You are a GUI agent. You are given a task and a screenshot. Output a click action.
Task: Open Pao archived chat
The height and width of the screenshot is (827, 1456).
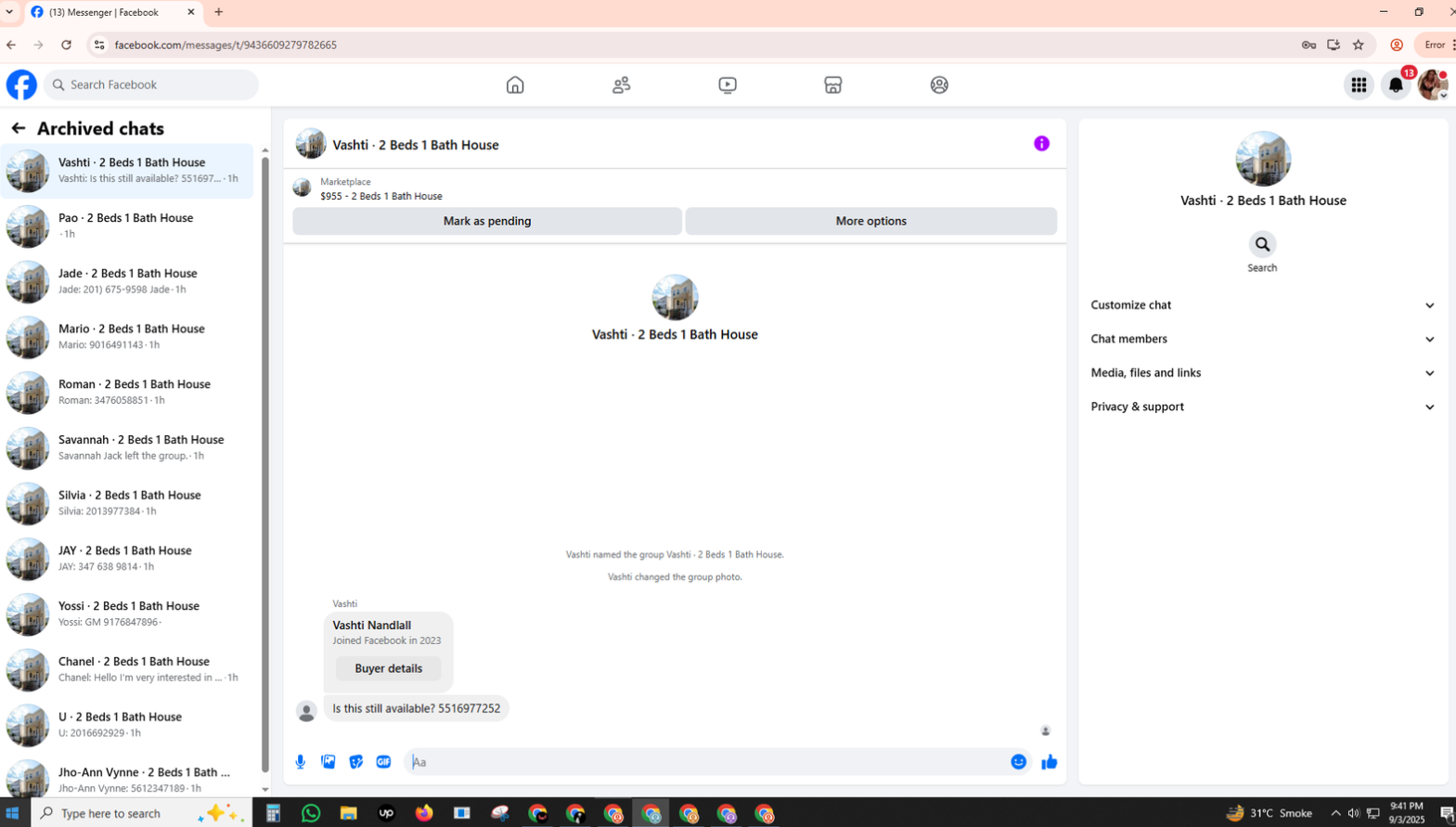click(127, 226)
